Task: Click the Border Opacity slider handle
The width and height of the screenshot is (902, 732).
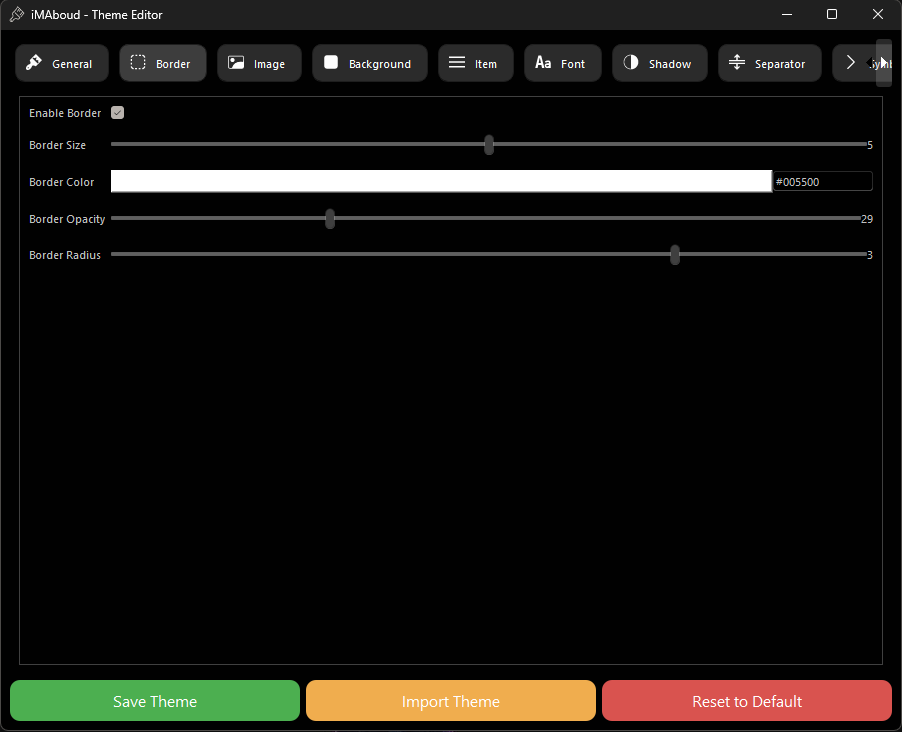Action: 330,218
